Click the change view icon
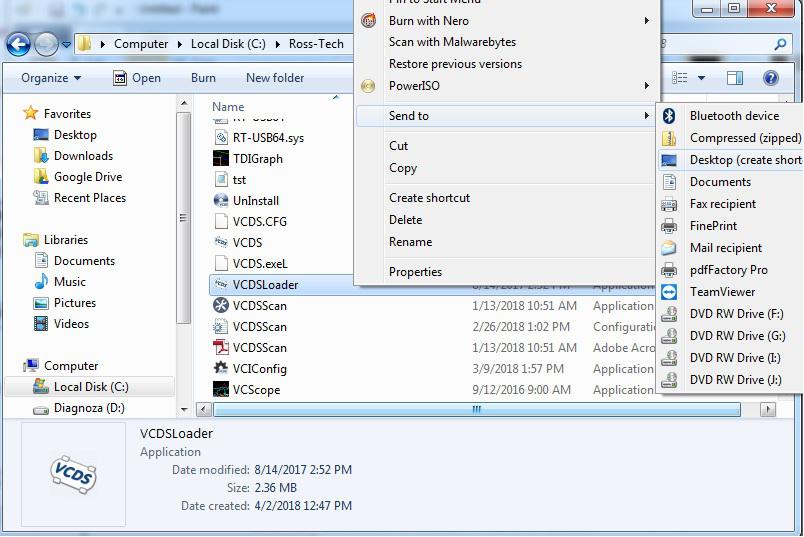This screenshot has width=804, height=537. point(679,78)
